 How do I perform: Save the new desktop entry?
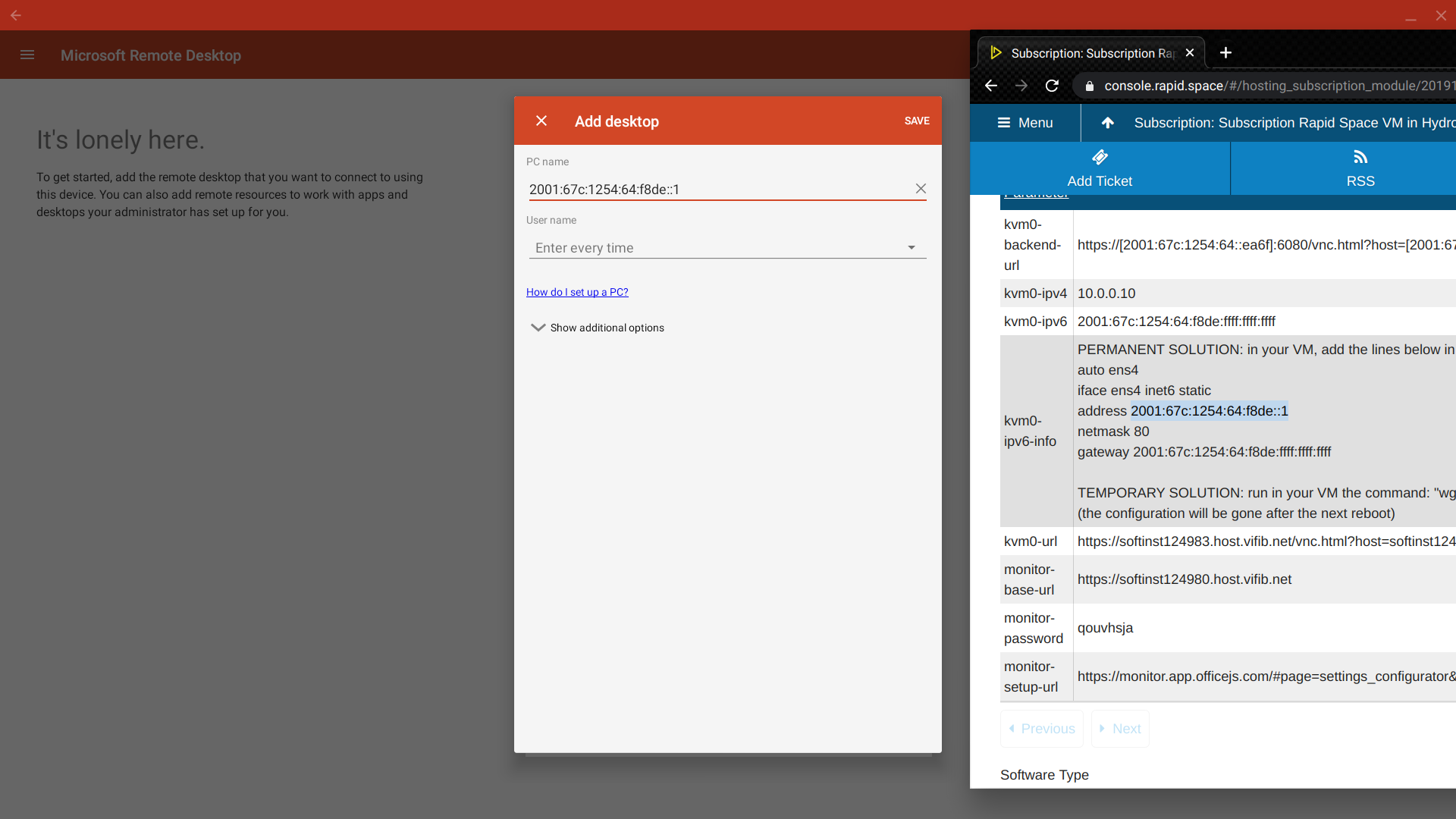click(x=917, y=121)
